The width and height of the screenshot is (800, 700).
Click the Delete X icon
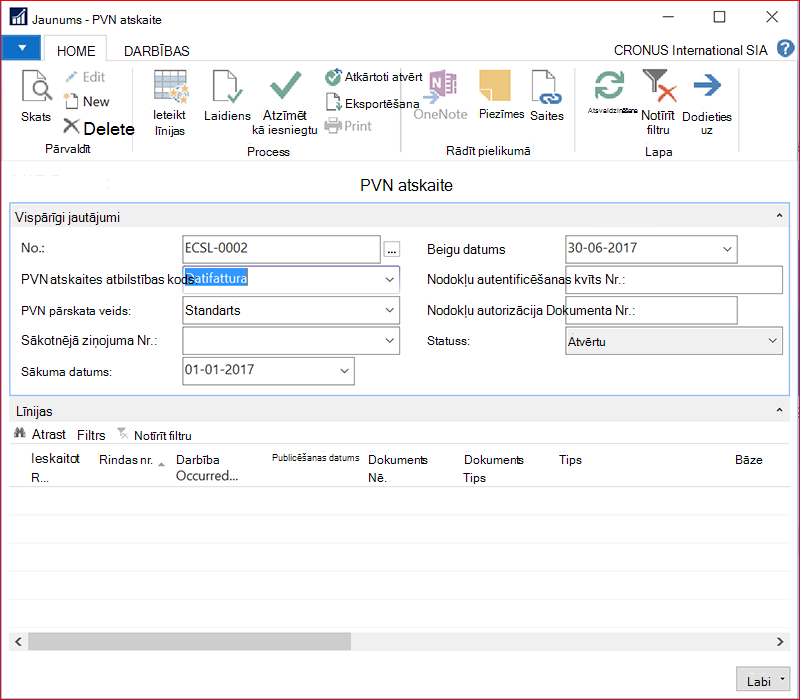tap(71, 126)
